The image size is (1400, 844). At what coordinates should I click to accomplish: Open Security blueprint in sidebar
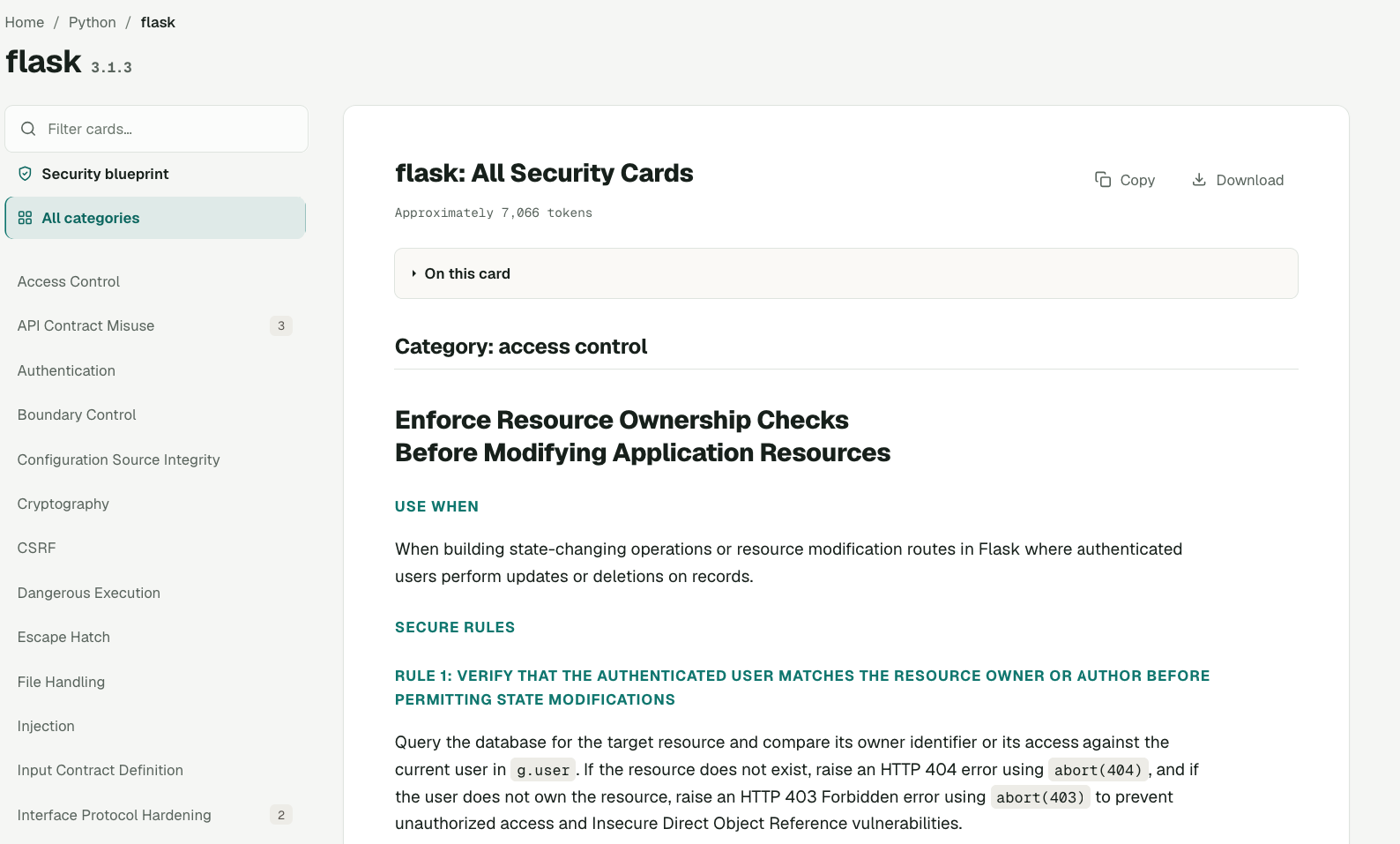(x=155, y=174)
